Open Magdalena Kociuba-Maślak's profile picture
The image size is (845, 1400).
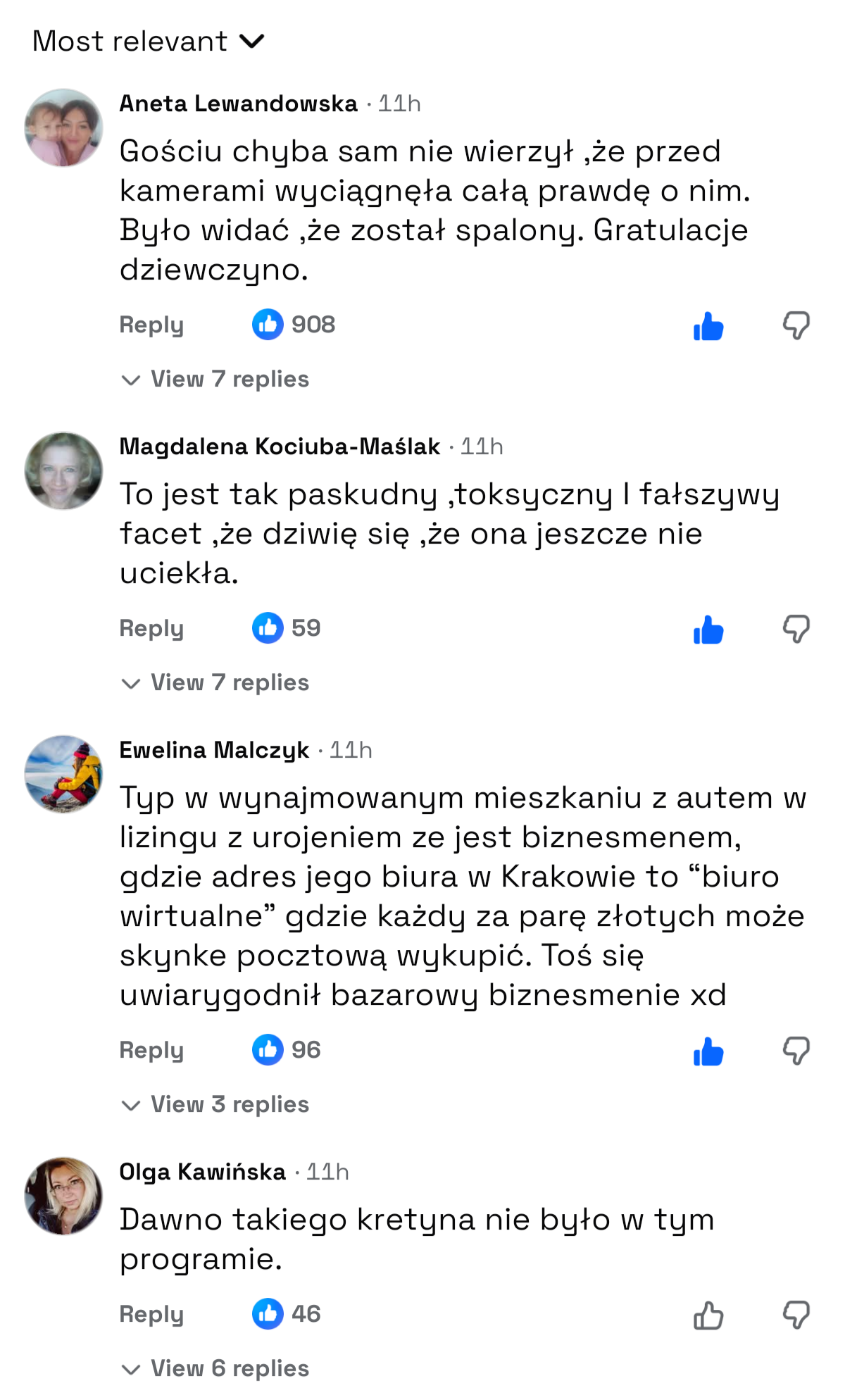pos(63,471)
